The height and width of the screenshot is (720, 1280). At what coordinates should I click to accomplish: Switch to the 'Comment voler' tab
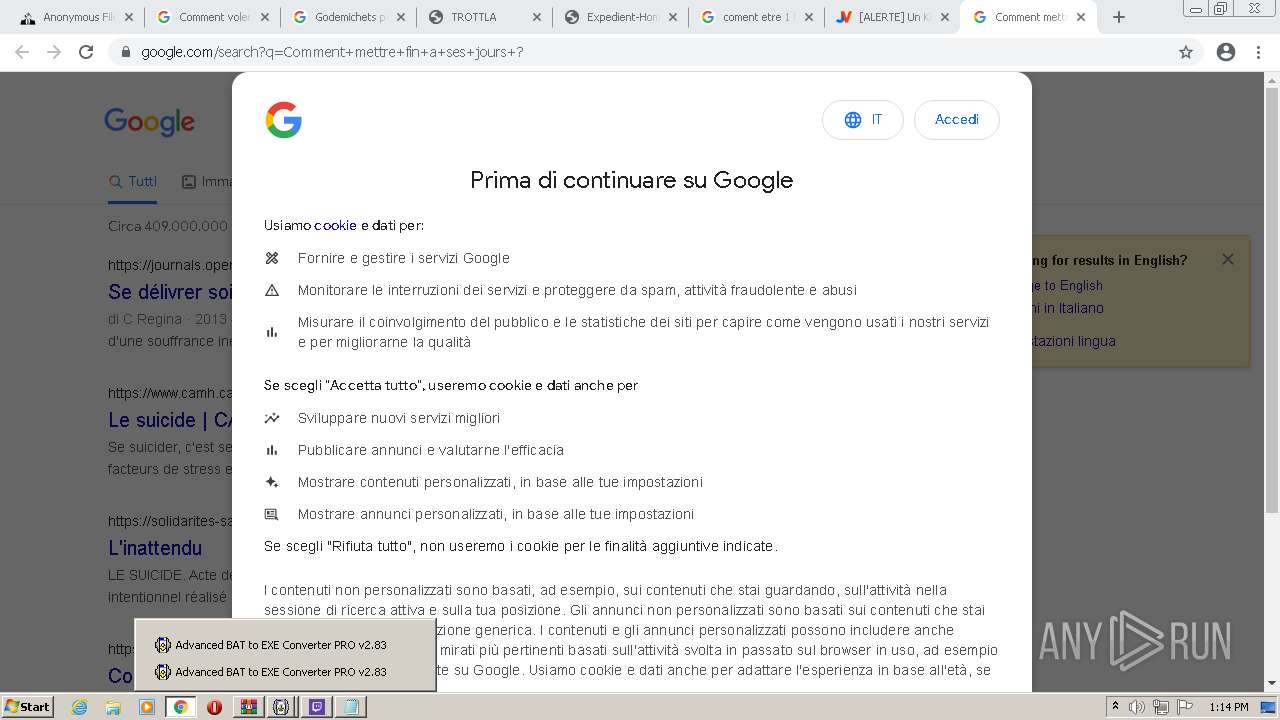tap(214, 17)
